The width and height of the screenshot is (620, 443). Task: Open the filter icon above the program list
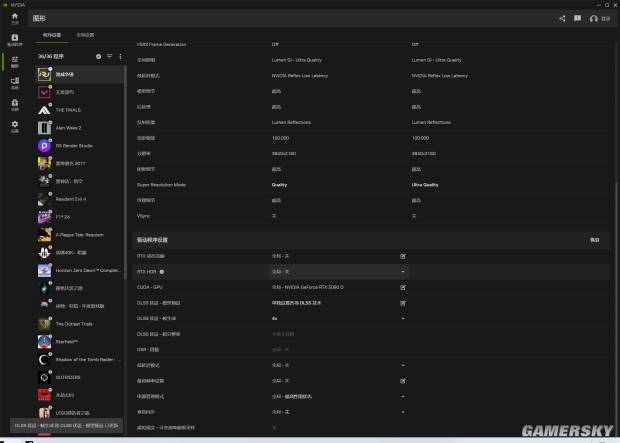pyautogui.click(x=110, y=57)
